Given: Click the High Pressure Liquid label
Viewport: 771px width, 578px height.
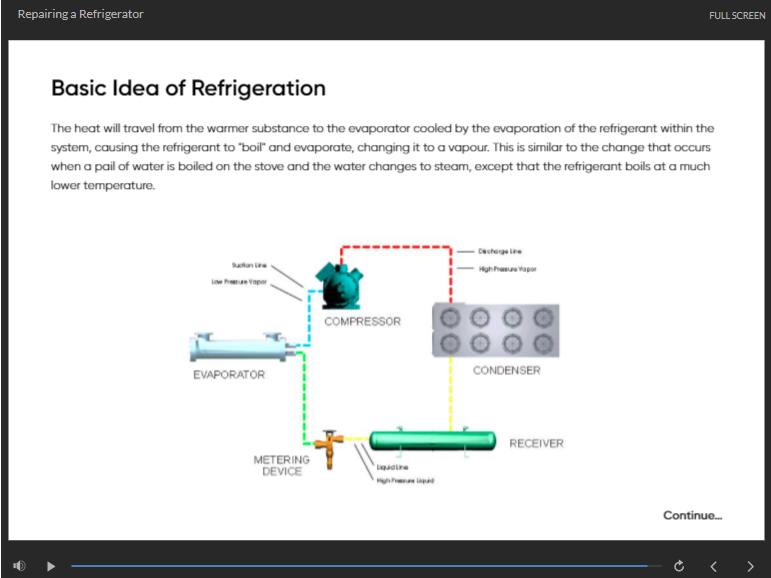Looking at the screenshot, I should tap(405, 481).
